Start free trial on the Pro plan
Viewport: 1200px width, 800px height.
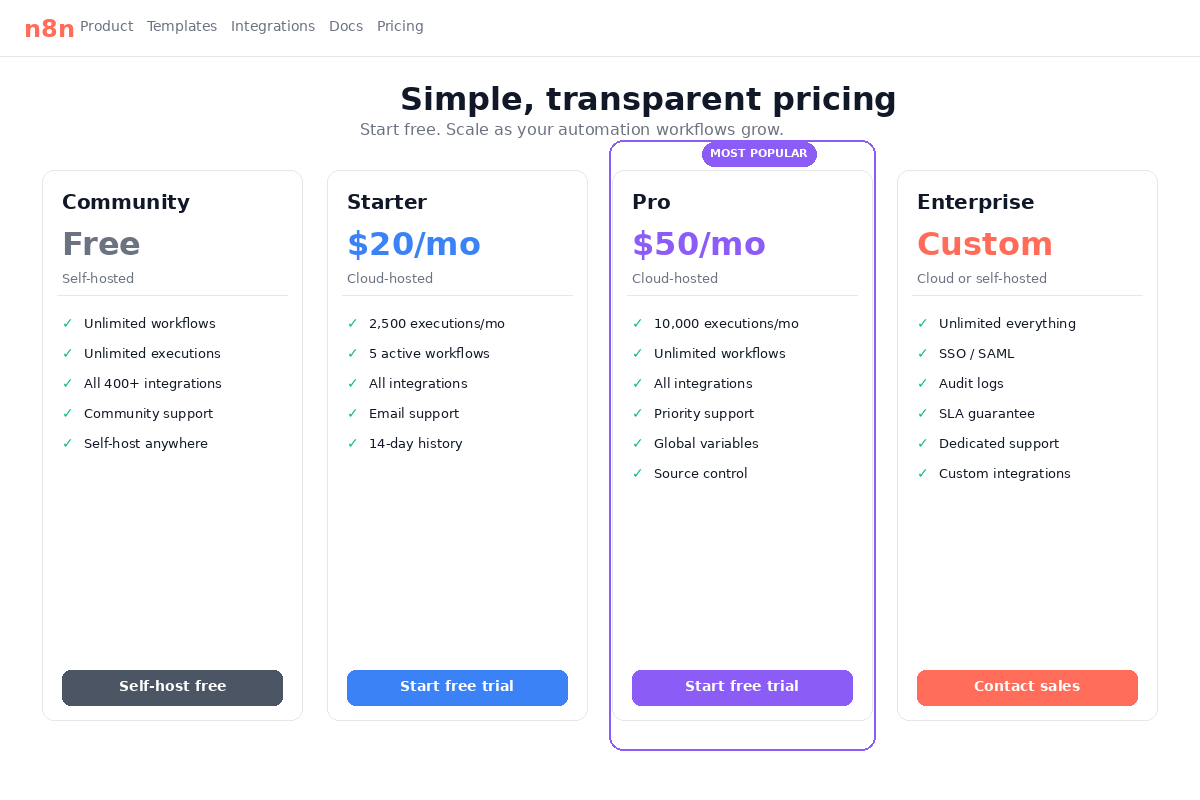pos(742,687)
